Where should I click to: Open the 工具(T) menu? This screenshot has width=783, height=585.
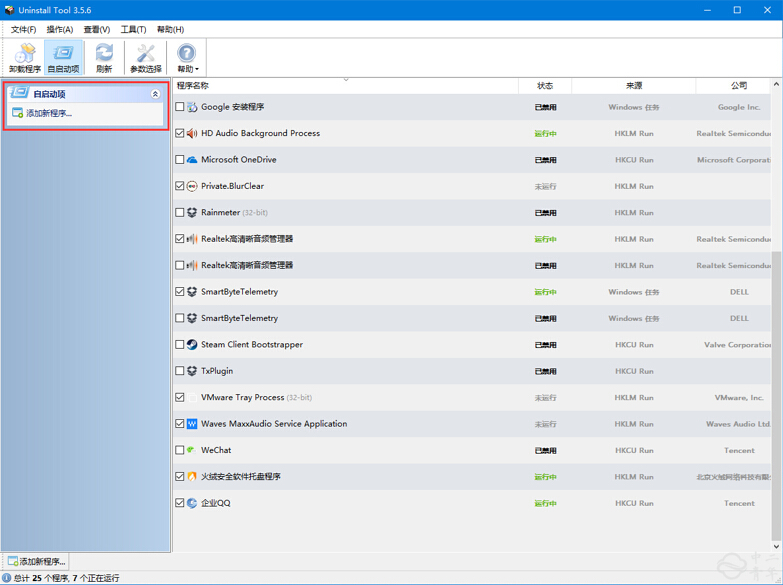pyautogui.click(x=133, y=29)
